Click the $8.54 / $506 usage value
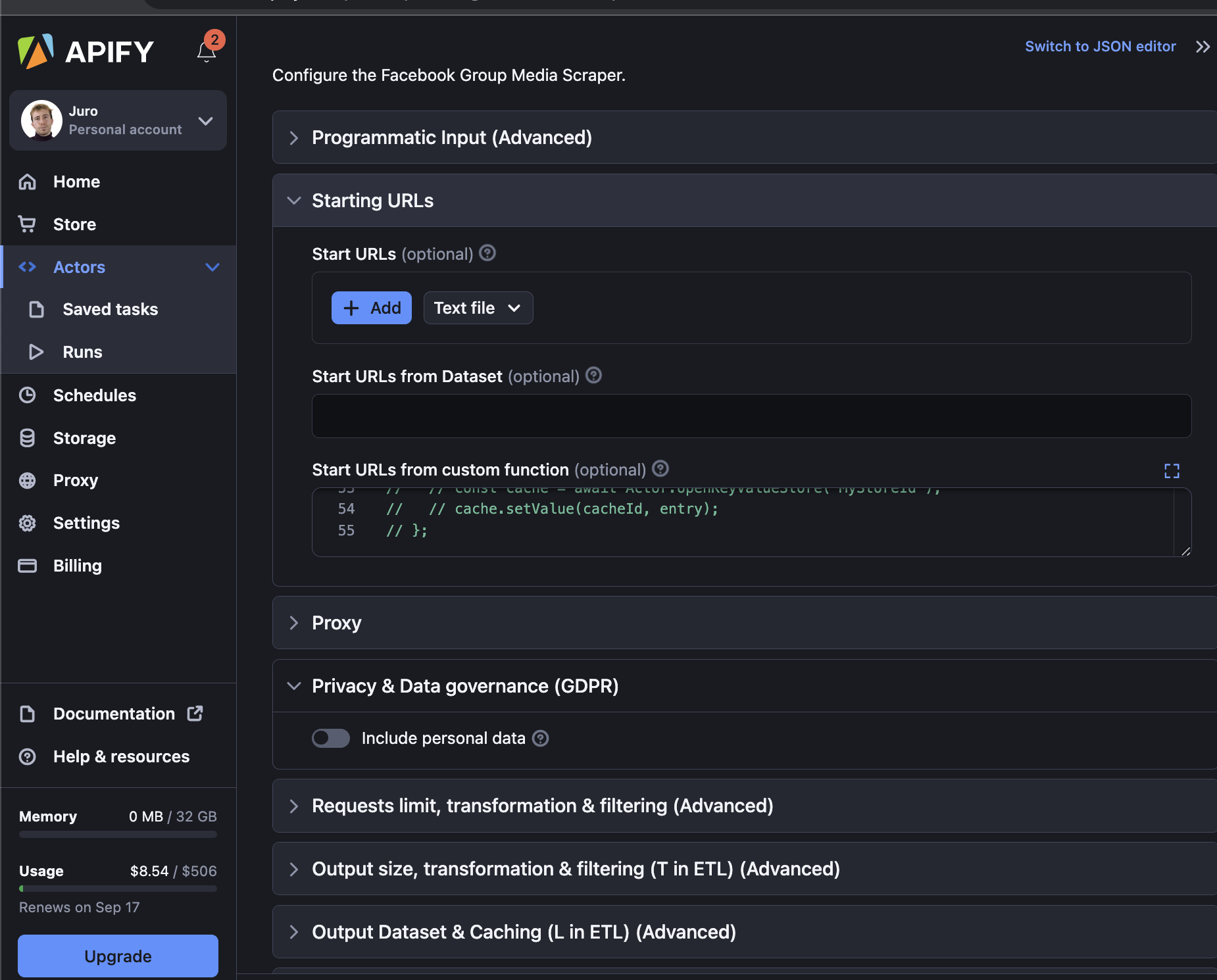This screenshot has width=1217, height=980. click(174, 871)
